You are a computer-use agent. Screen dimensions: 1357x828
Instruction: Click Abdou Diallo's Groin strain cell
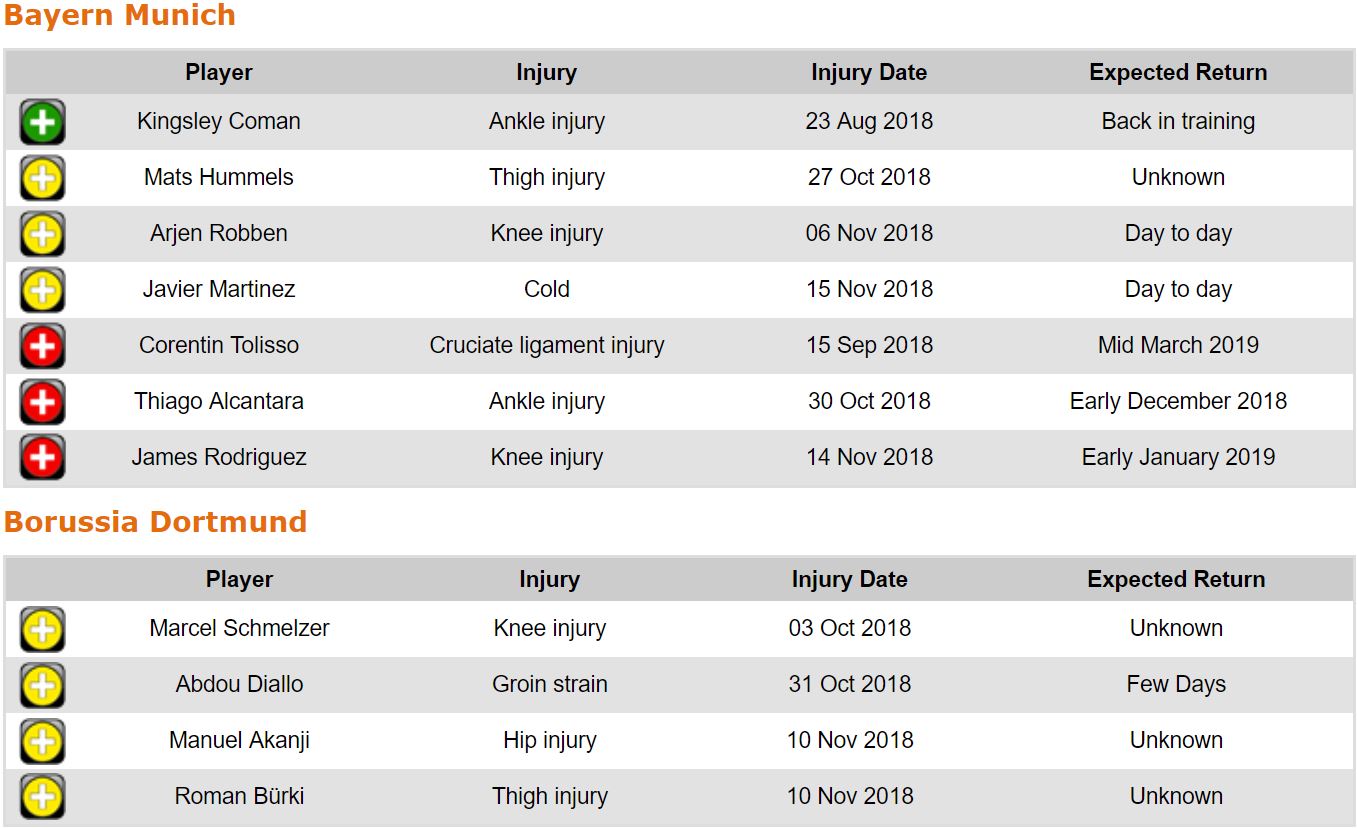click(549, 684)
